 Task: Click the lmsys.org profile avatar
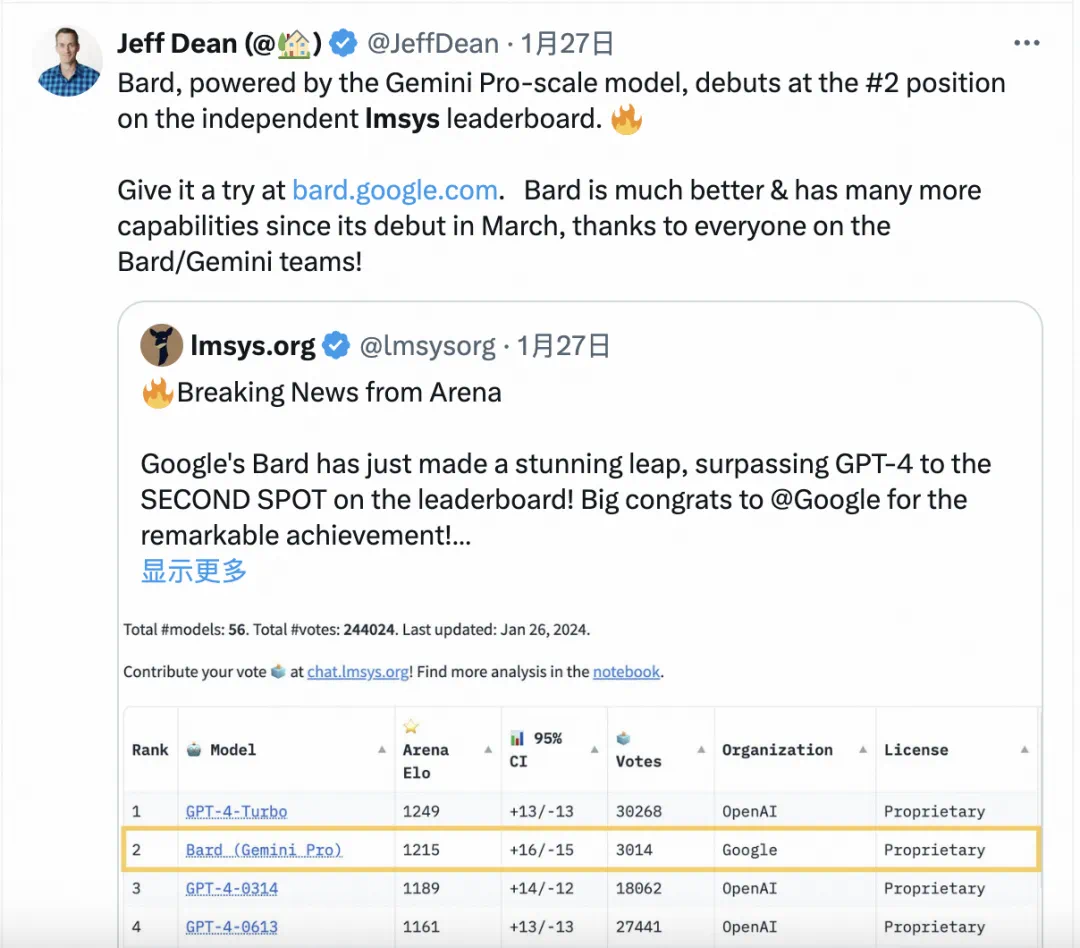coord(161,346)
